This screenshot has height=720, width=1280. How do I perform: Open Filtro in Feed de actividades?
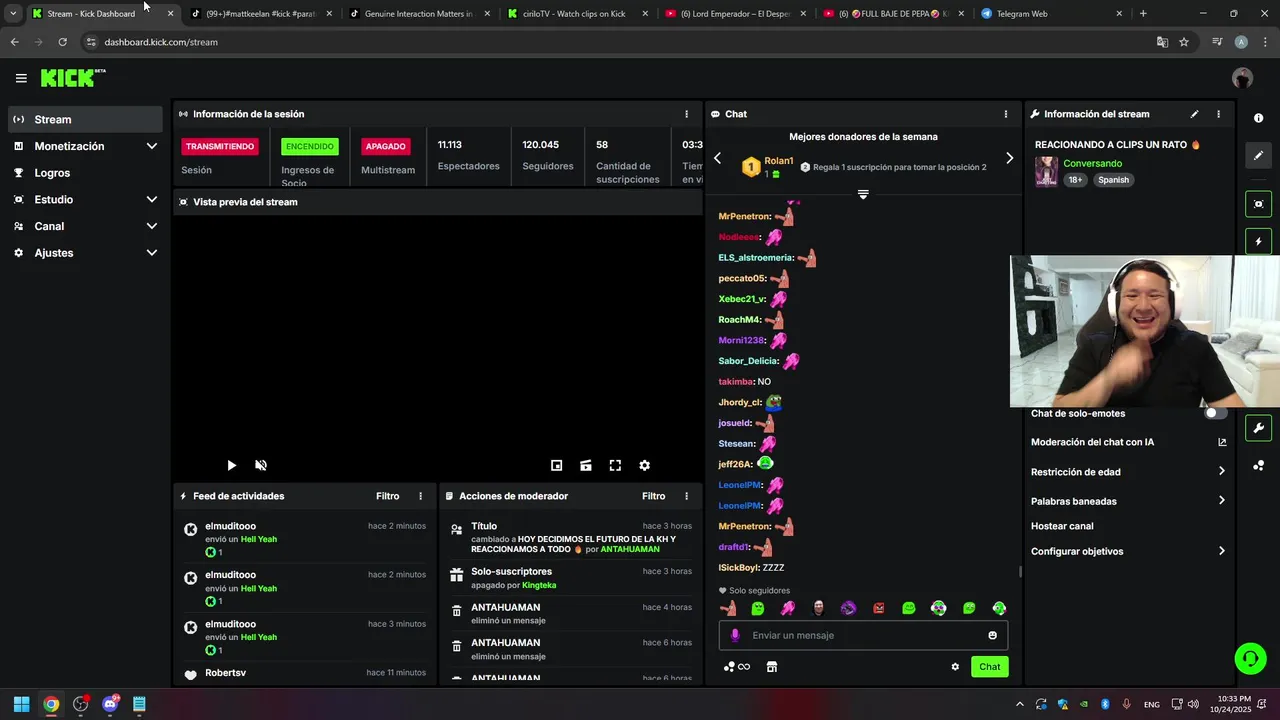tap(387, 496)
